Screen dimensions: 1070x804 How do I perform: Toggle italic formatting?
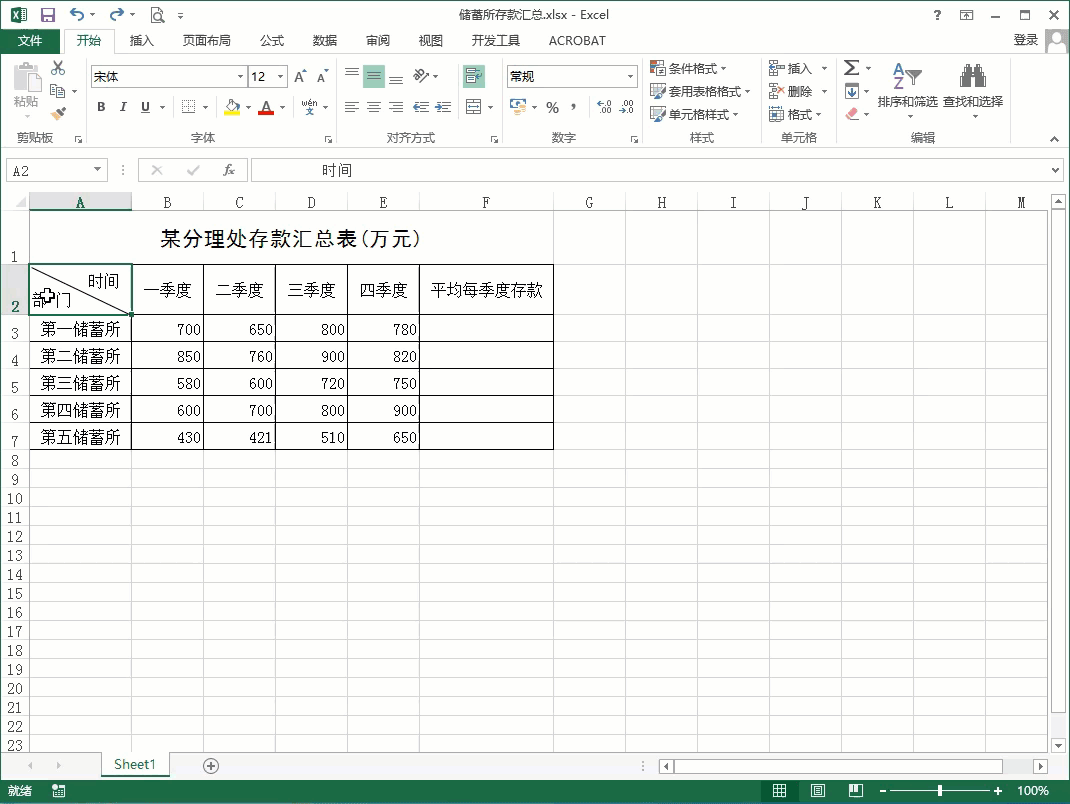coord(123,107)
